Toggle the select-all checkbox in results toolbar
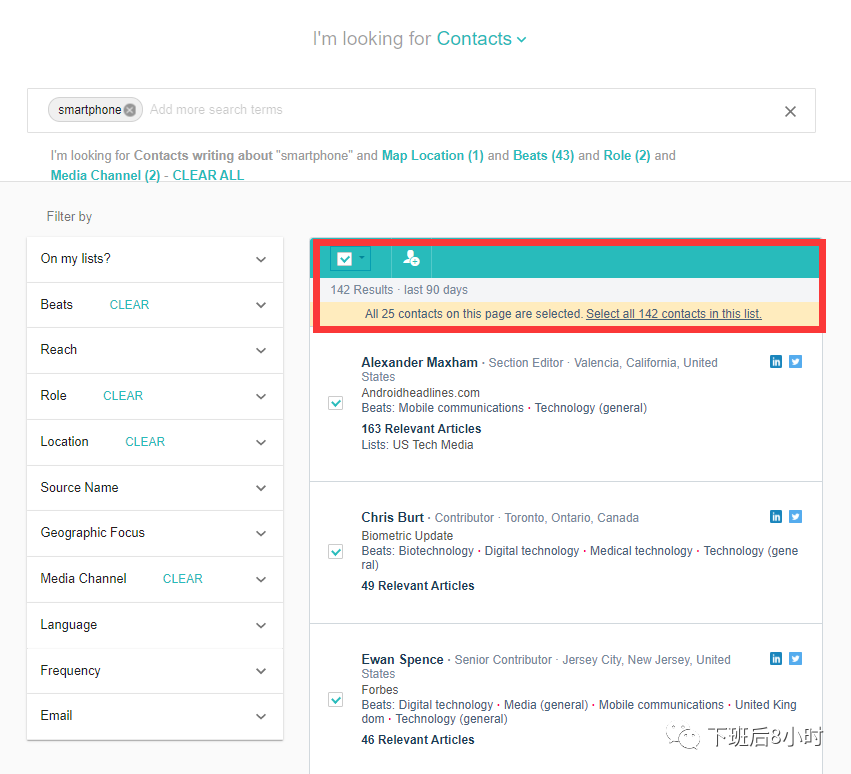The image size is (851, 774). [x=345, y=259]
